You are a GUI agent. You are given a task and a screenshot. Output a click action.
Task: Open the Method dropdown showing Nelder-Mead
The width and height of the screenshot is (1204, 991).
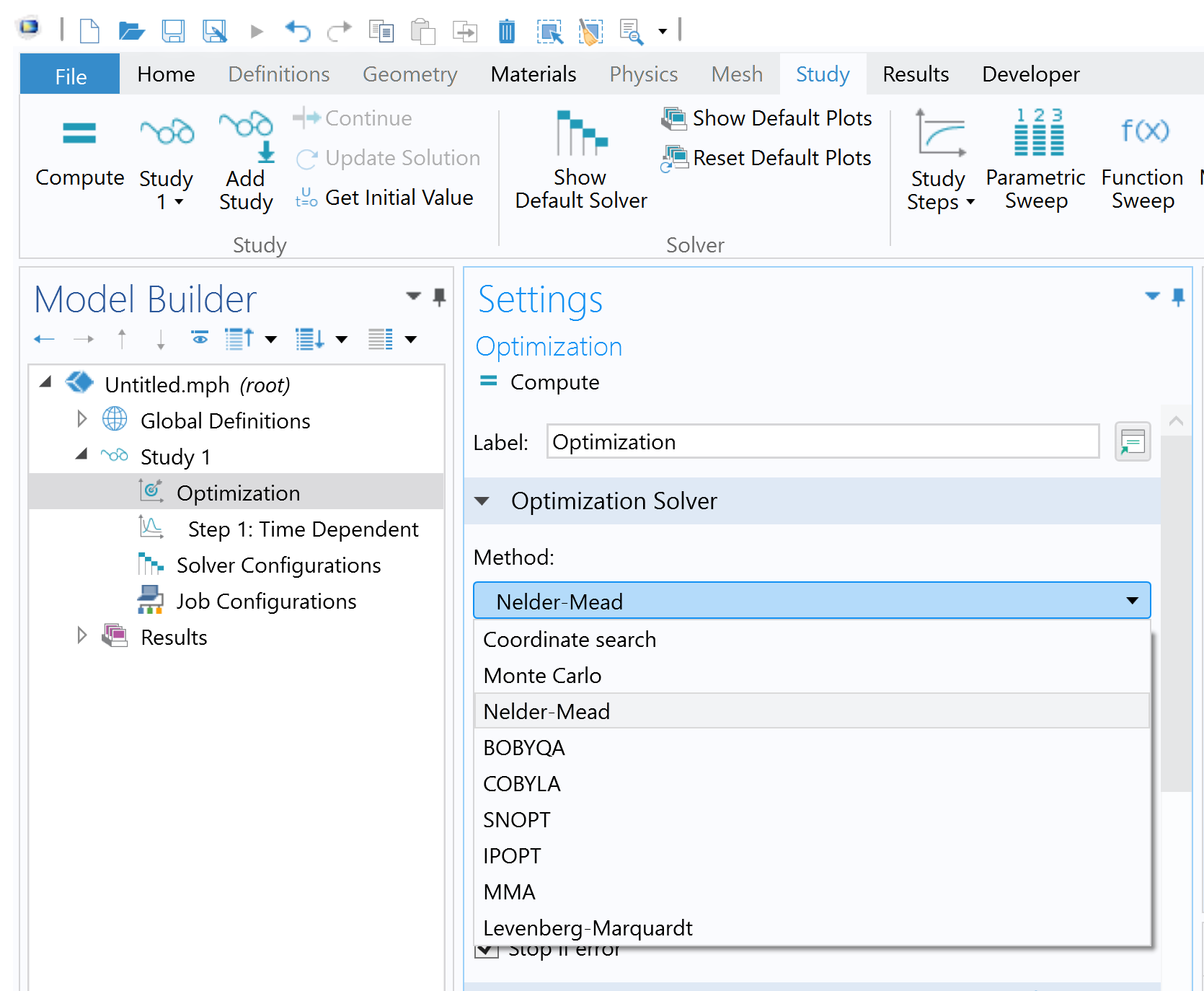811,601
